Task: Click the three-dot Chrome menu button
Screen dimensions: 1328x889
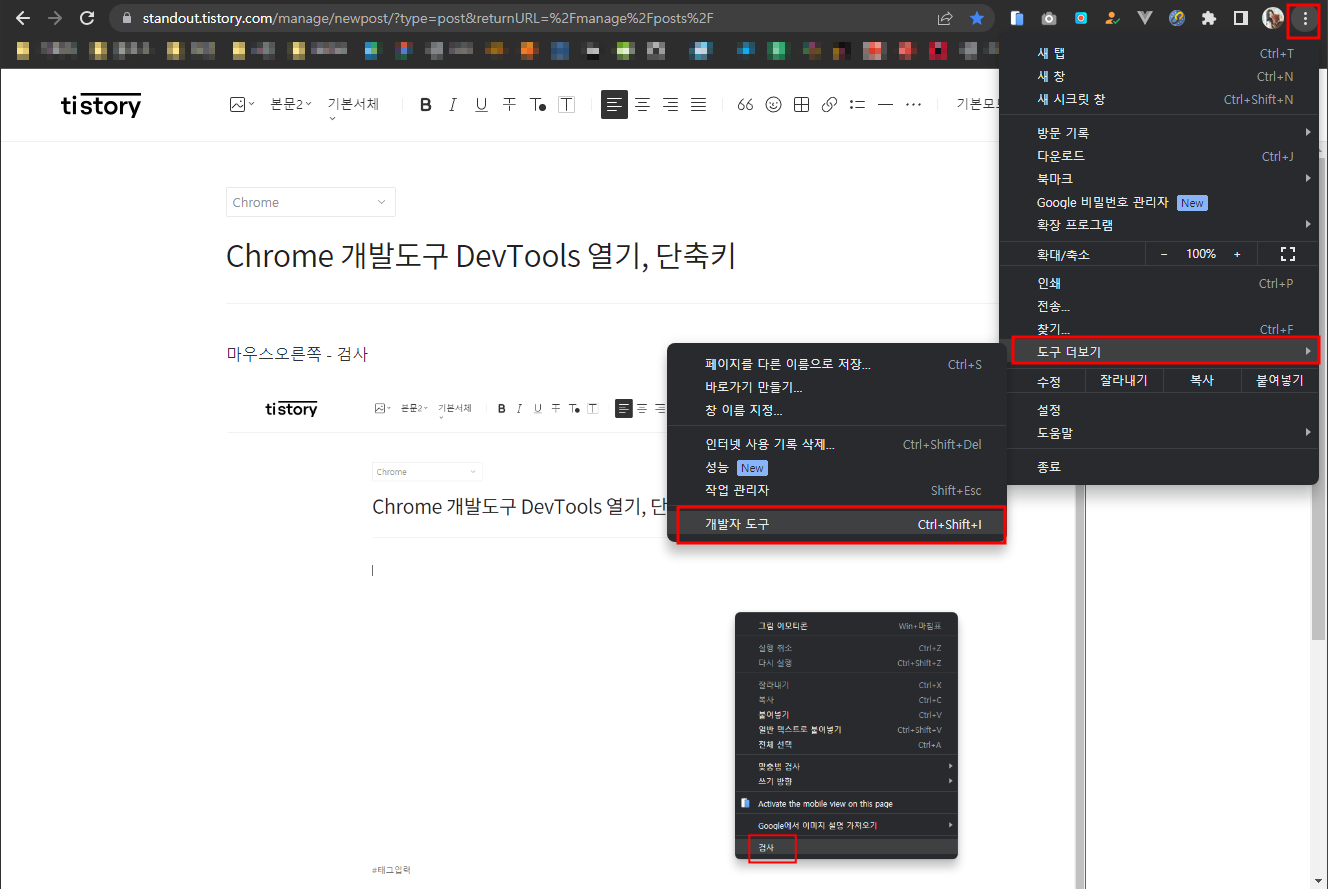Action: tap(1305, 18)
